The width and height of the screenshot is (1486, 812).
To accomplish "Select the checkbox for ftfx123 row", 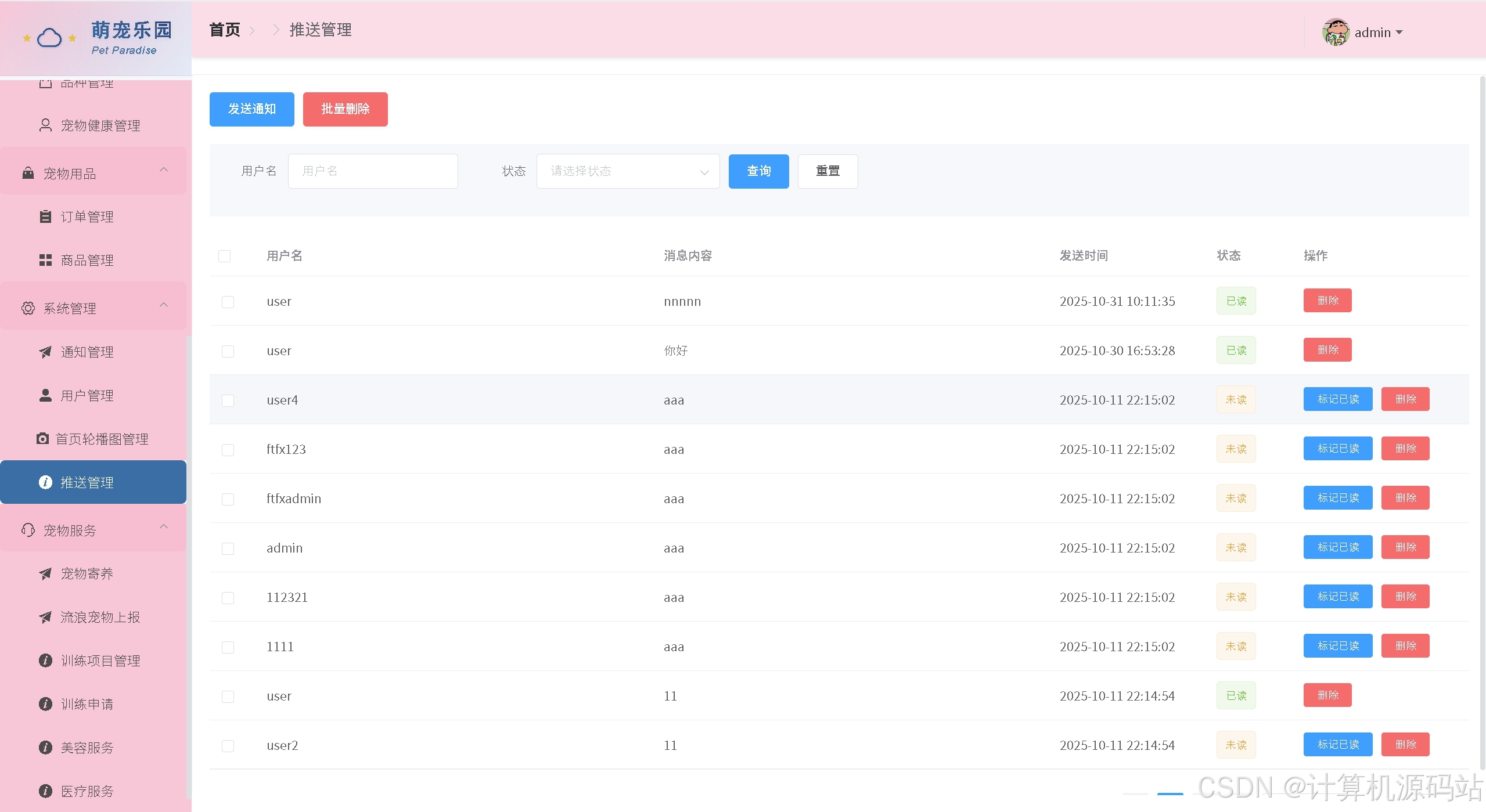I will (228, 450).
